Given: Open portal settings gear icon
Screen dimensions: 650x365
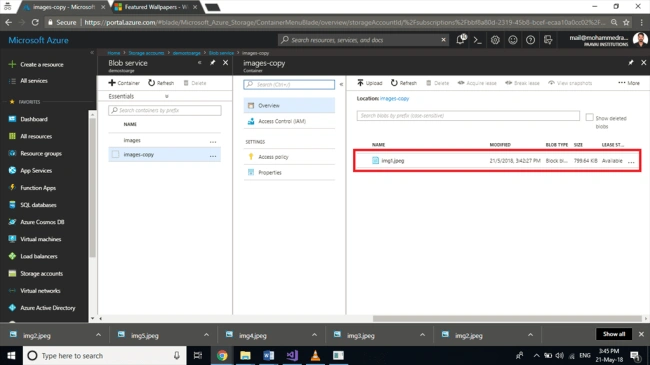Looking at the screenshot, I should 495,40.
